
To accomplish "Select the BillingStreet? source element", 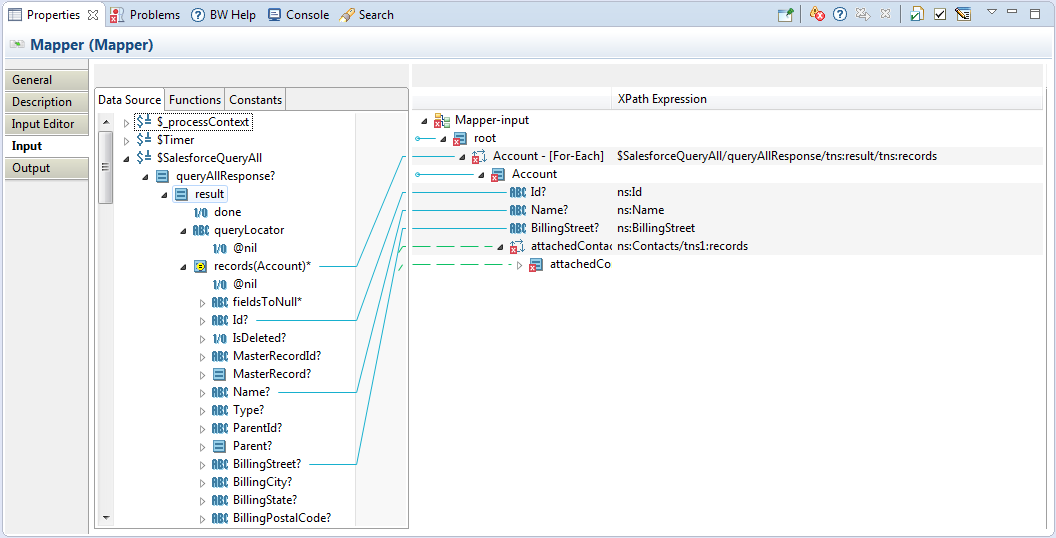I will [266, 464].
